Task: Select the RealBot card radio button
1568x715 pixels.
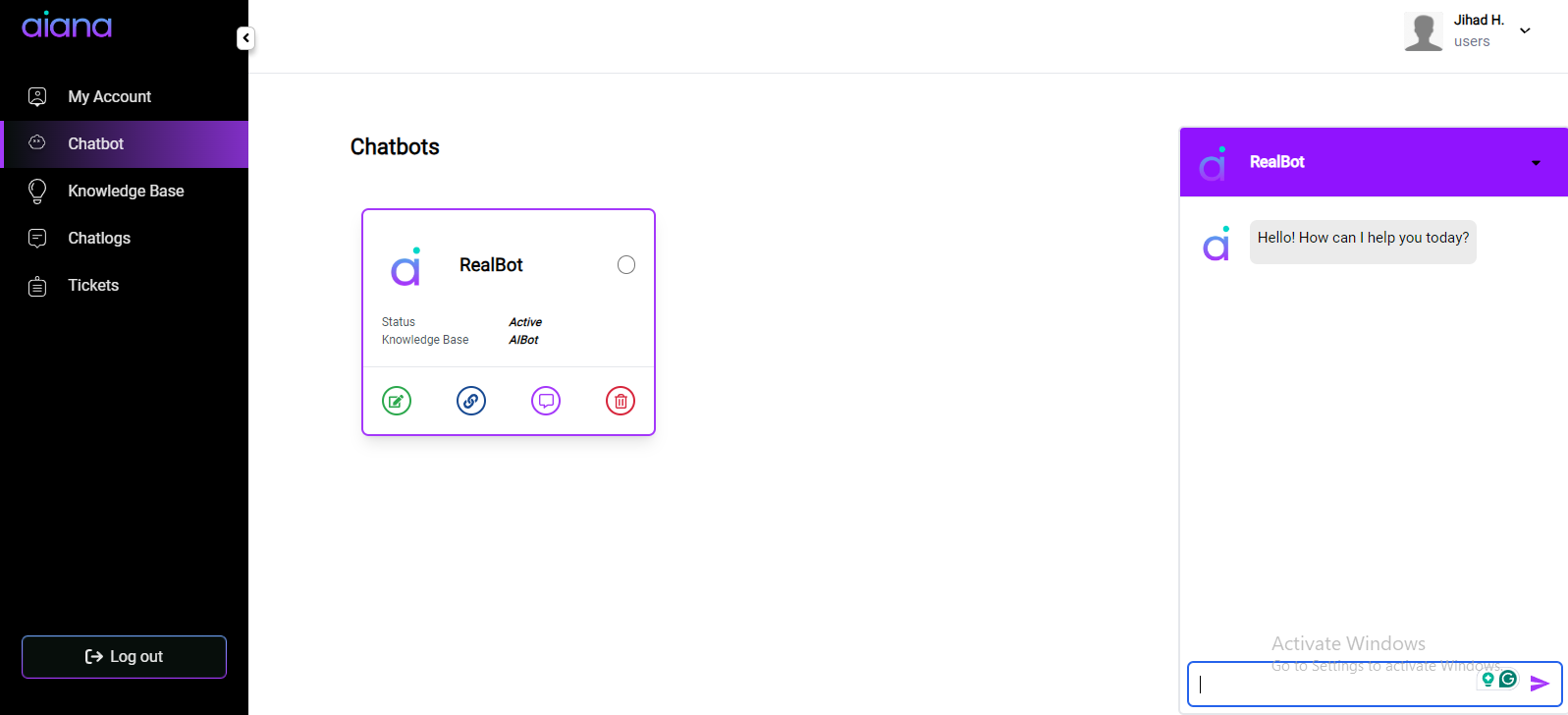Action: pos(626,265)
